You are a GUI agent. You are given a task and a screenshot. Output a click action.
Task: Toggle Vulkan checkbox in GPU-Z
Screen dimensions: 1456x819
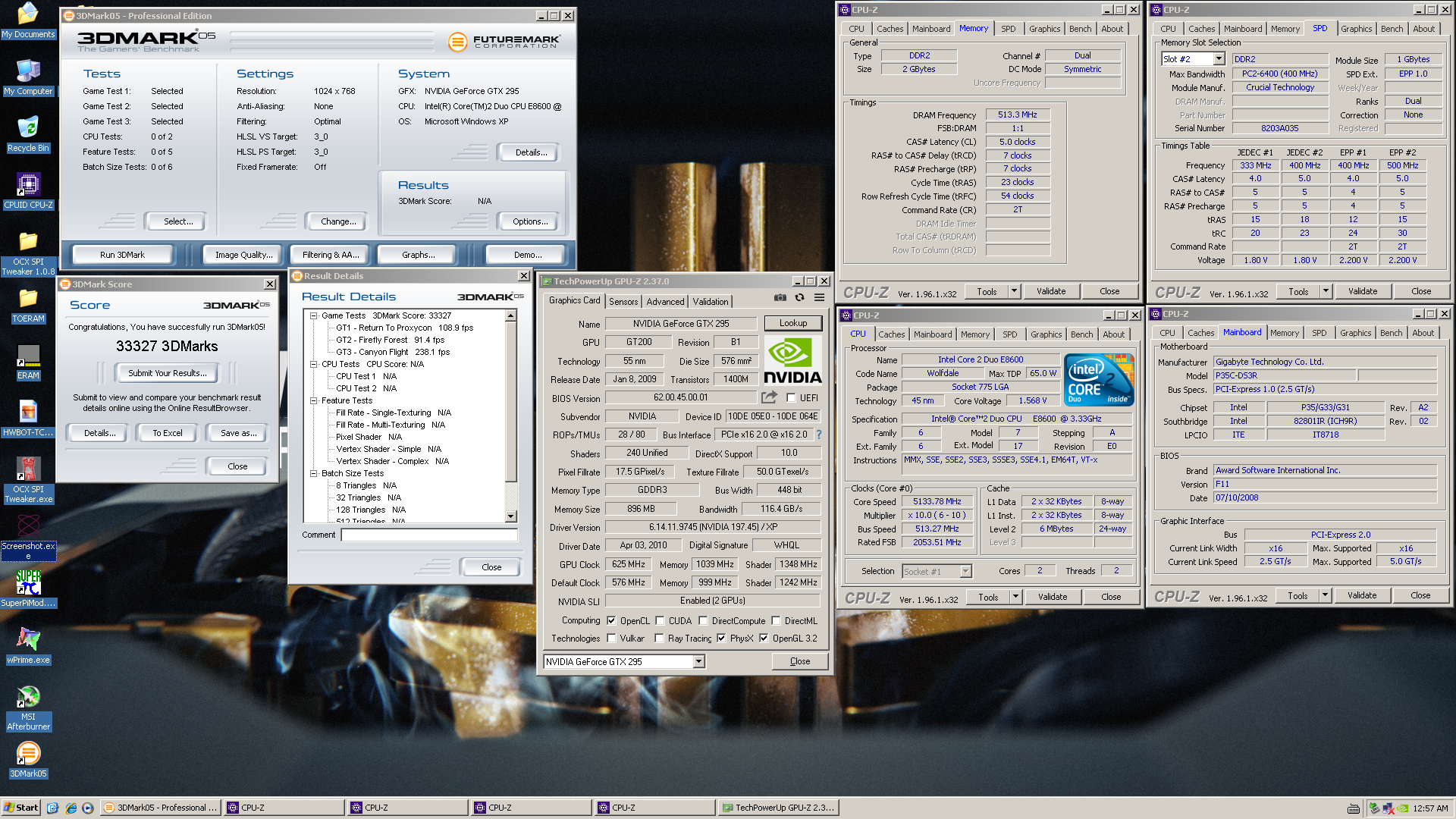click(x=611, y=638)
